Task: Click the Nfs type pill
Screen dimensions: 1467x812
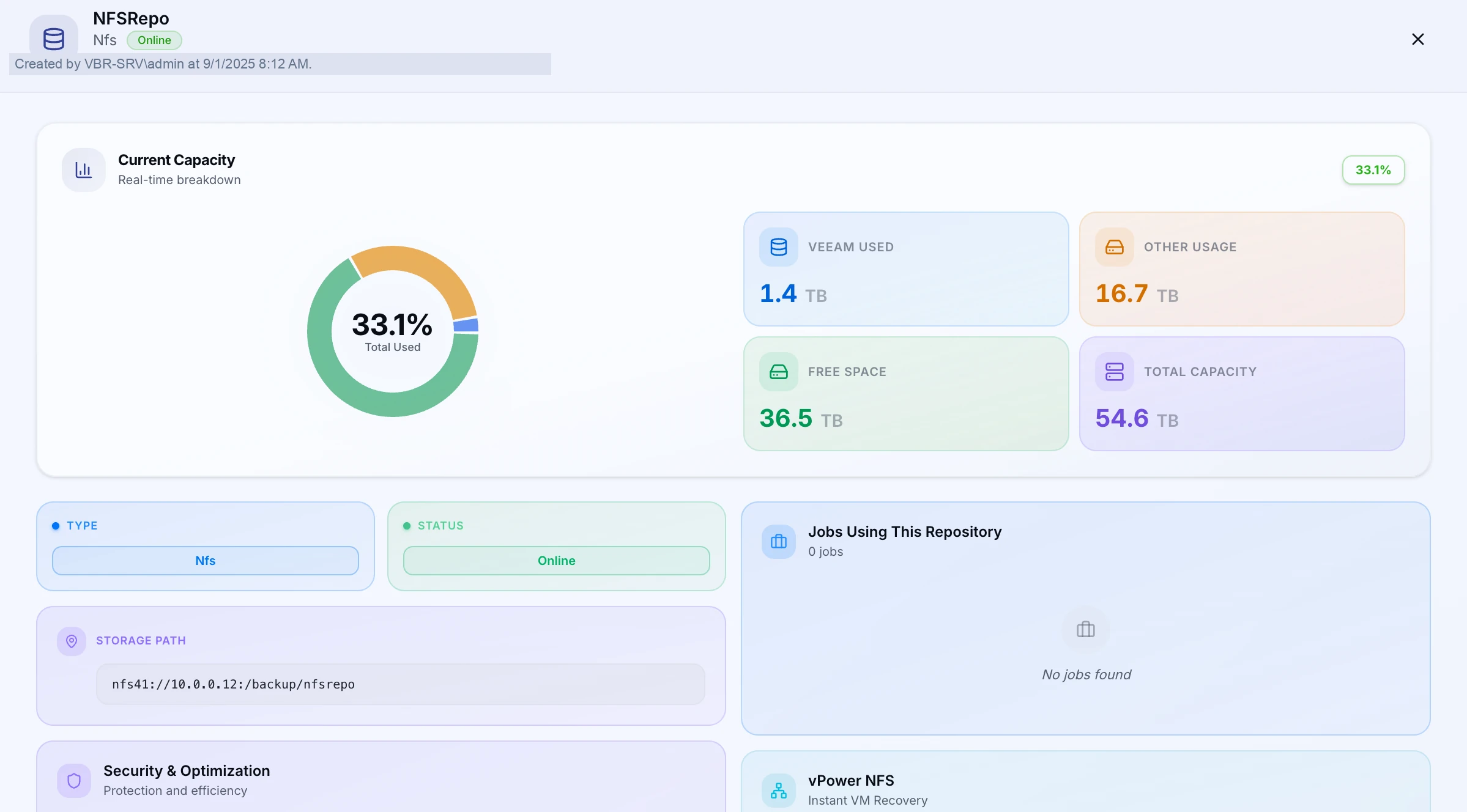Action: [x=206, y=561]
